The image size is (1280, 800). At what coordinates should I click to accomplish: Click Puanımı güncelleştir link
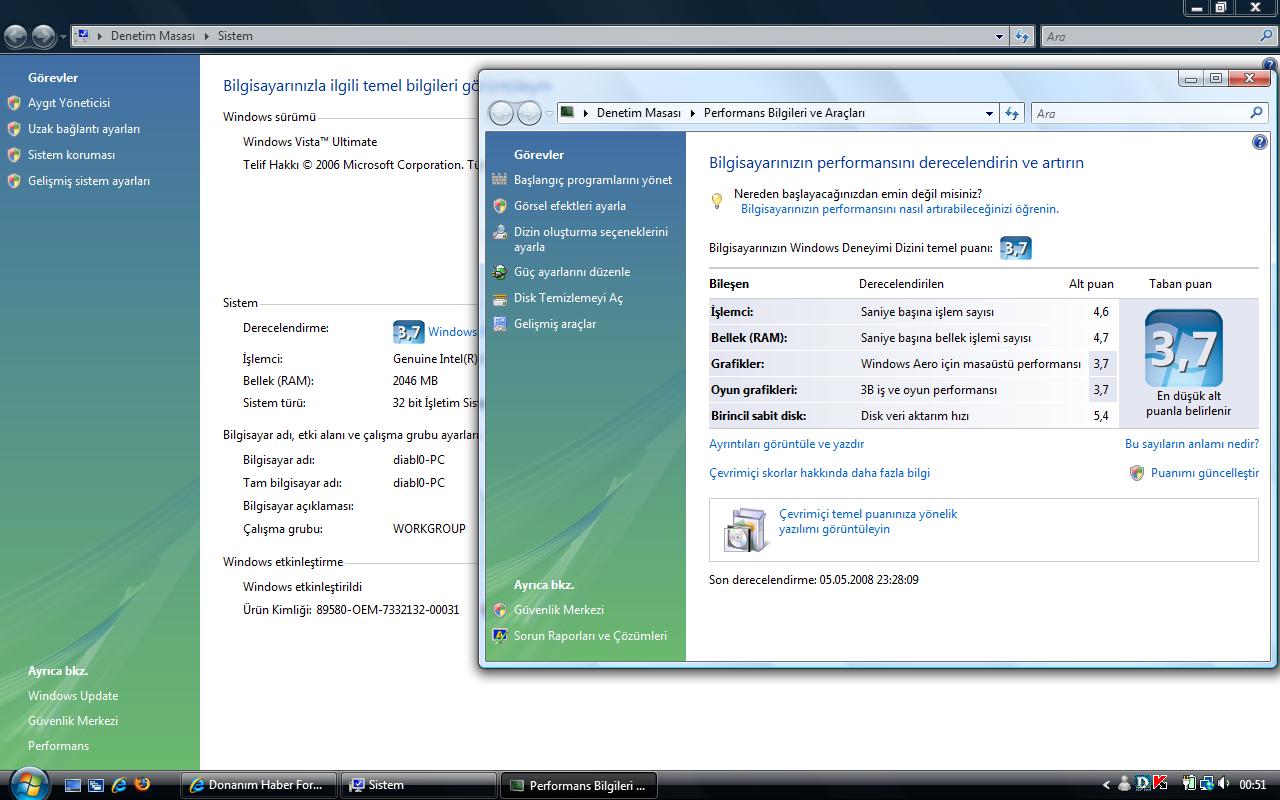click(x=1204, y=473)
